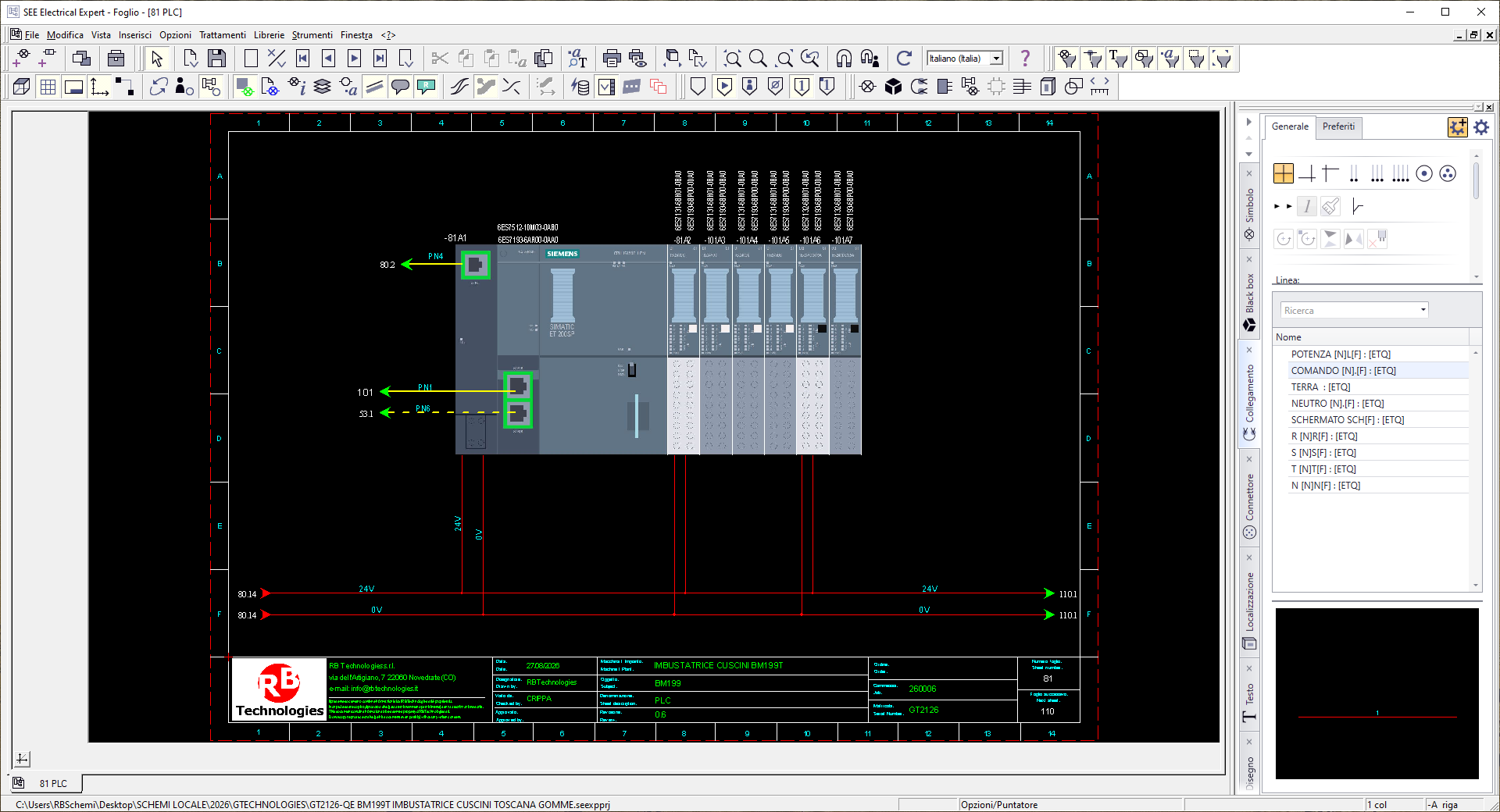This screenshot has height=812, width=1500.
Task: Toggle three-wire connection mode
Action: pos(1377,173)
